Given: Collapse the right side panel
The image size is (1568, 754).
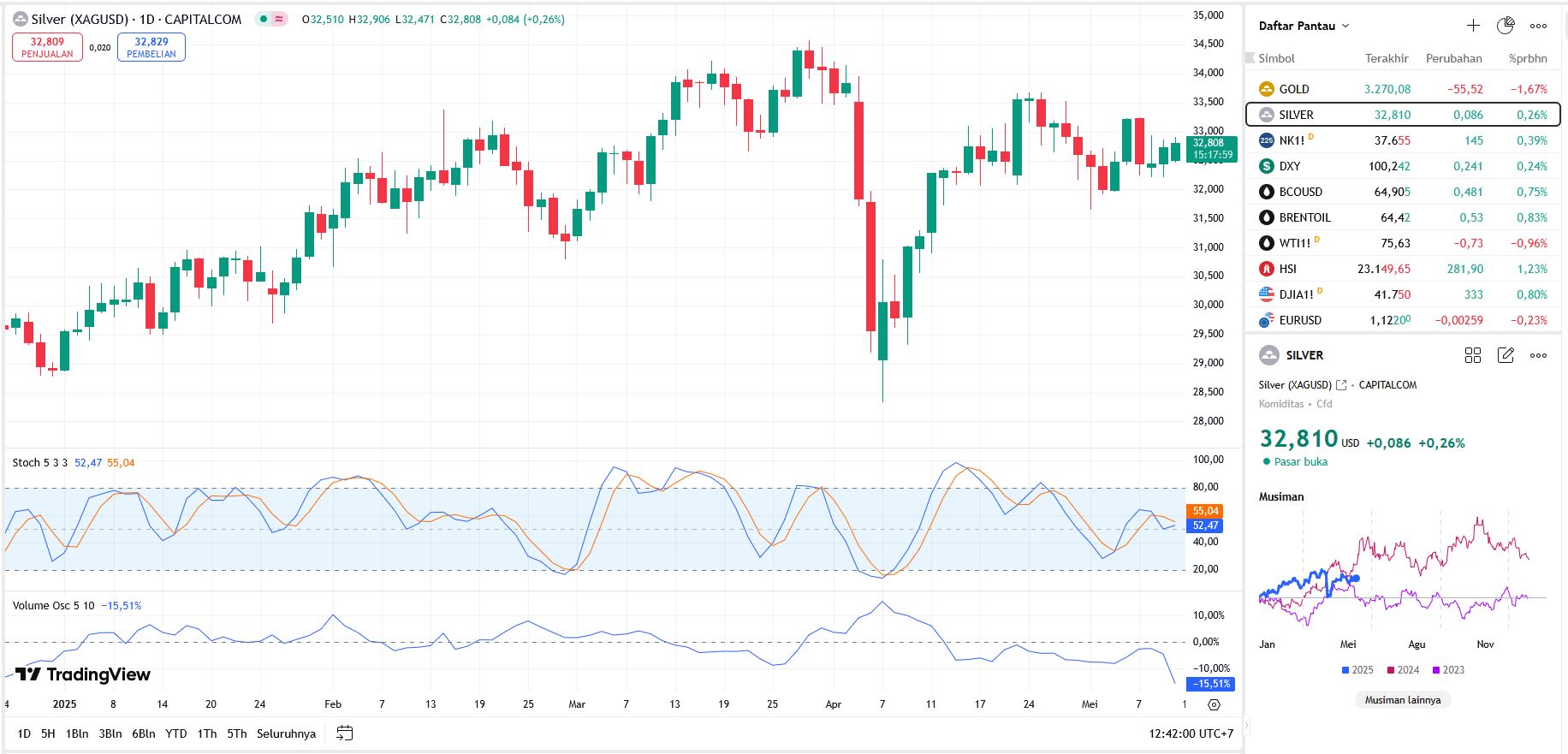Looking at the screenshot, I should (1246, 725).
